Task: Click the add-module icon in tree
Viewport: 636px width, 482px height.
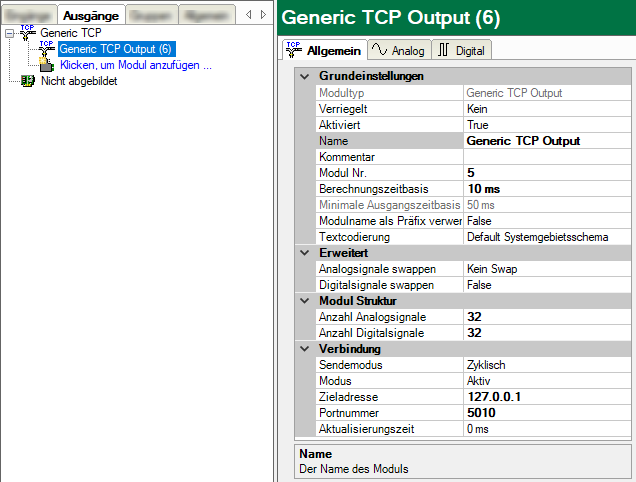Action: click(x=47, y=65)
